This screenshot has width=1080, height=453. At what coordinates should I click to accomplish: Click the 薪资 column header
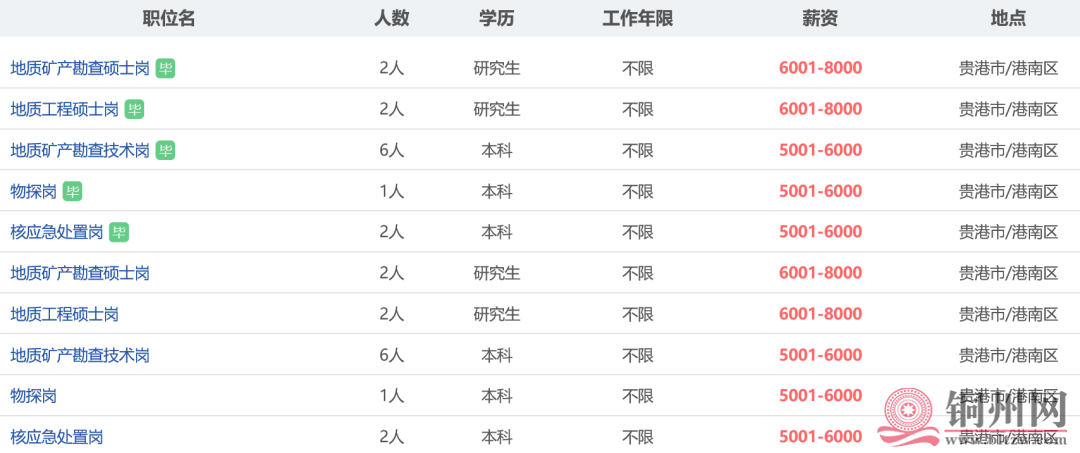pos(820,19)
